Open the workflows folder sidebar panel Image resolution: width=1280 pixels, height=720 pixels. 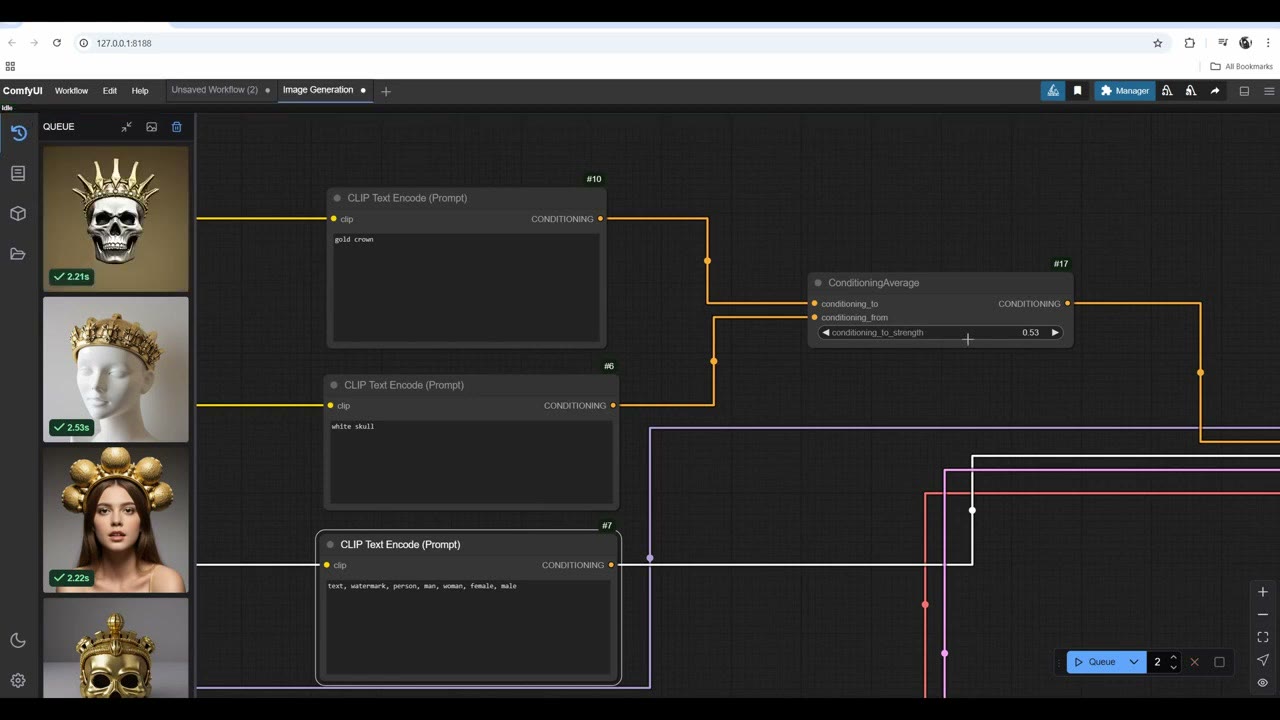coord(18,254)
